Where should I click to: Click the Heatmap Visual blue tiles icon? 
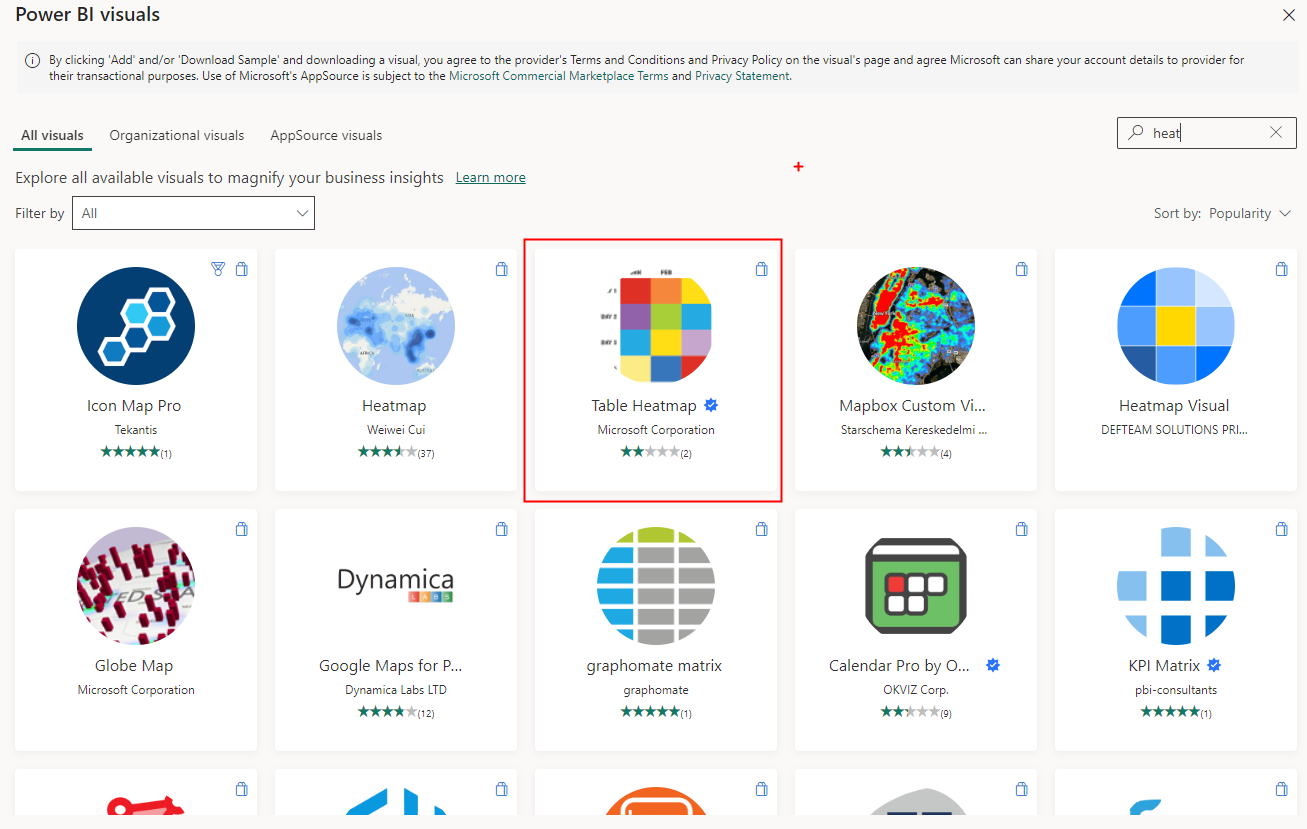click(x=1176, y=326)
